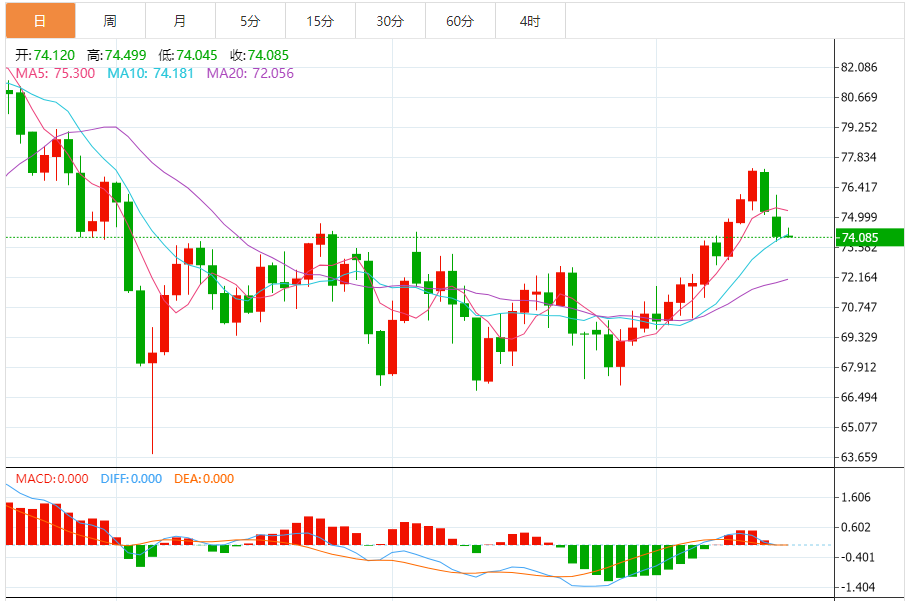Click the MA20: 72.056 legend label
Viewport: 914px width, 601px height.
pos(250,73)
